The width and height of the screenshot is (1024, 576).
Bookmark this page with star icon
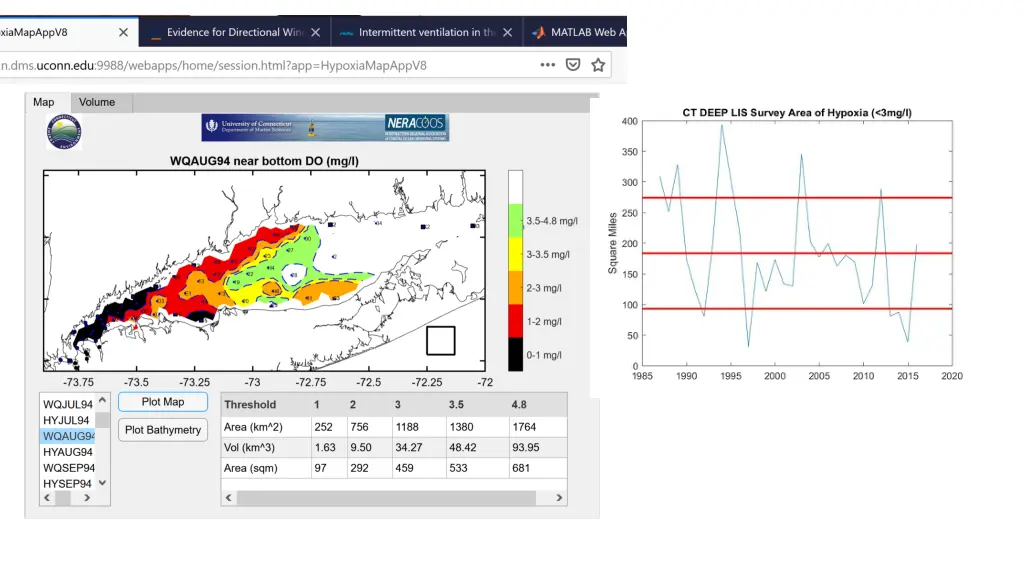tap(598, 65)
